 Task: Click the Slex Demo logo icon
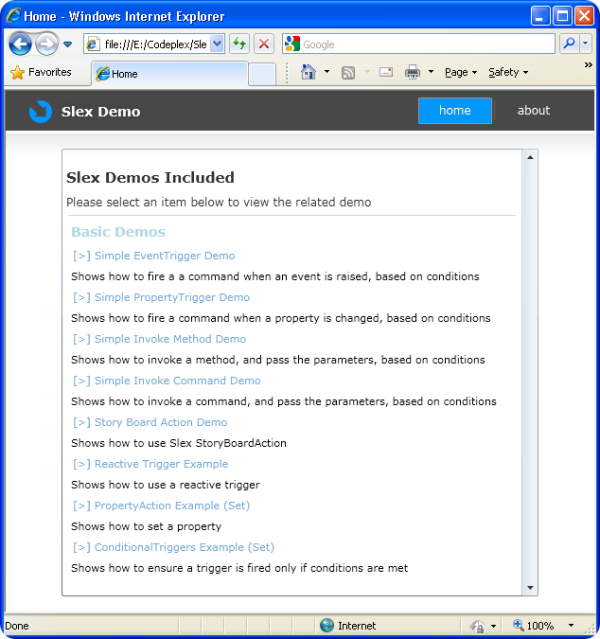(40, 111)
